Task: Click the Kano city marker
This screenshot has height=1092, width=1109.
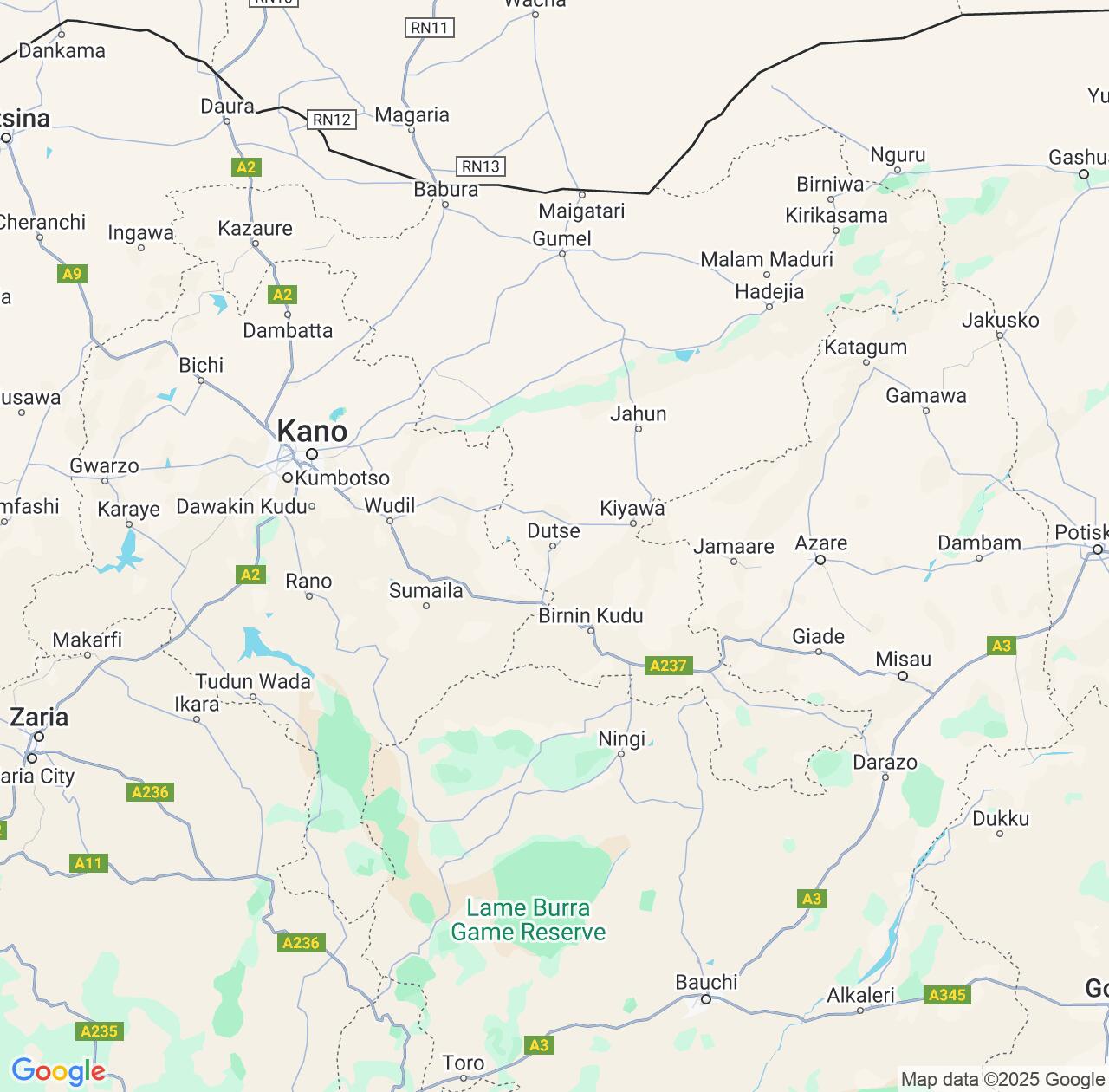Action: 312,453
